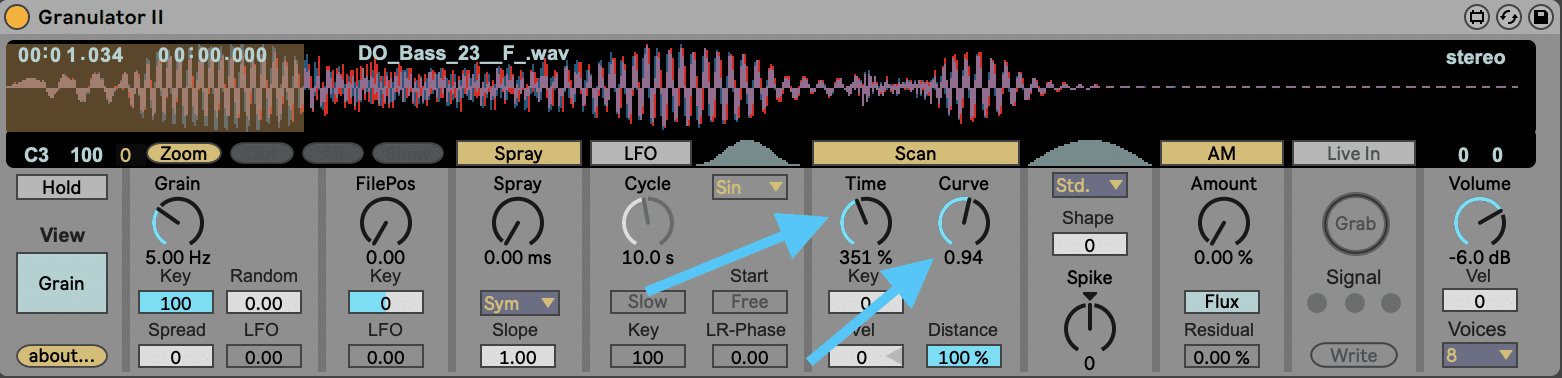
Task: Open the Voices count dropdown
Action: click(1479, 355)
